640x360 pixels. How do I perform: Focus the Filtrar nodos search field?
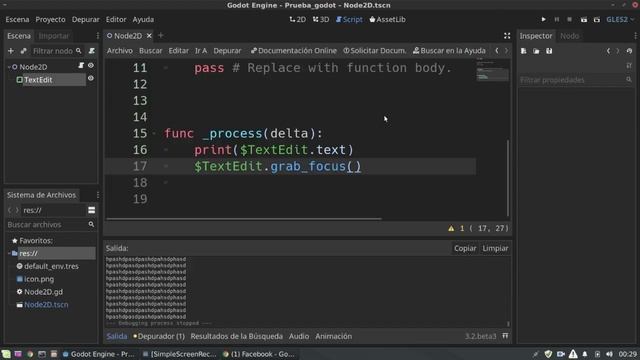tap(57, 51)
